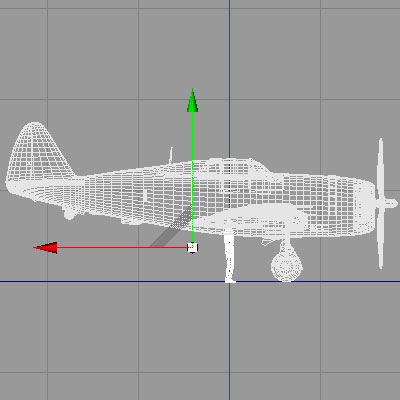
Task: Click the propeller spinner nose cone
Action: click(x=389, y=203)
